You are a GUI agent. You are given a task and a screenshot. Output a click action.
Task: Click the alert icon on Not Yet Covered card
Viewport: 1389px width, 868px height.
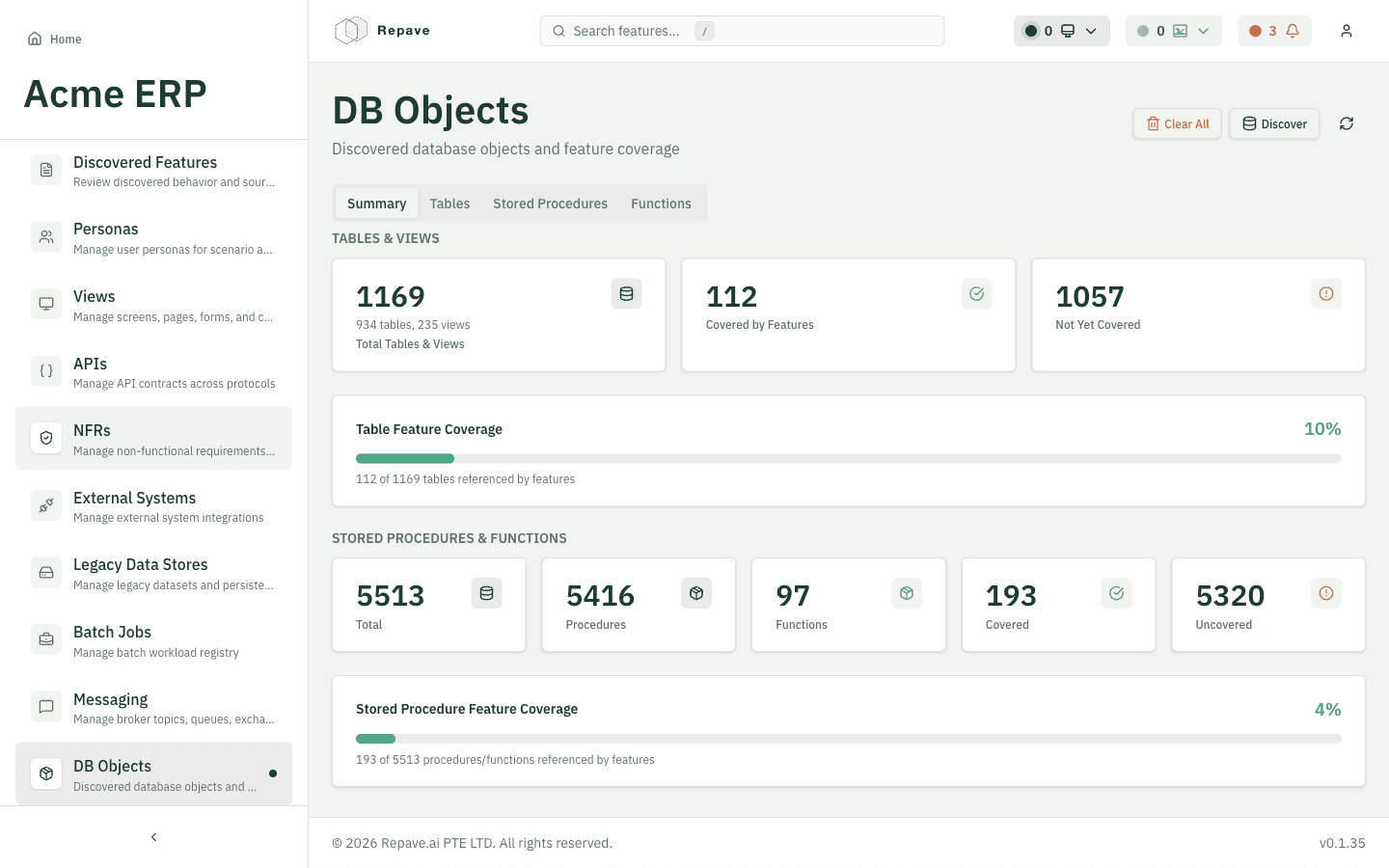1326,294
